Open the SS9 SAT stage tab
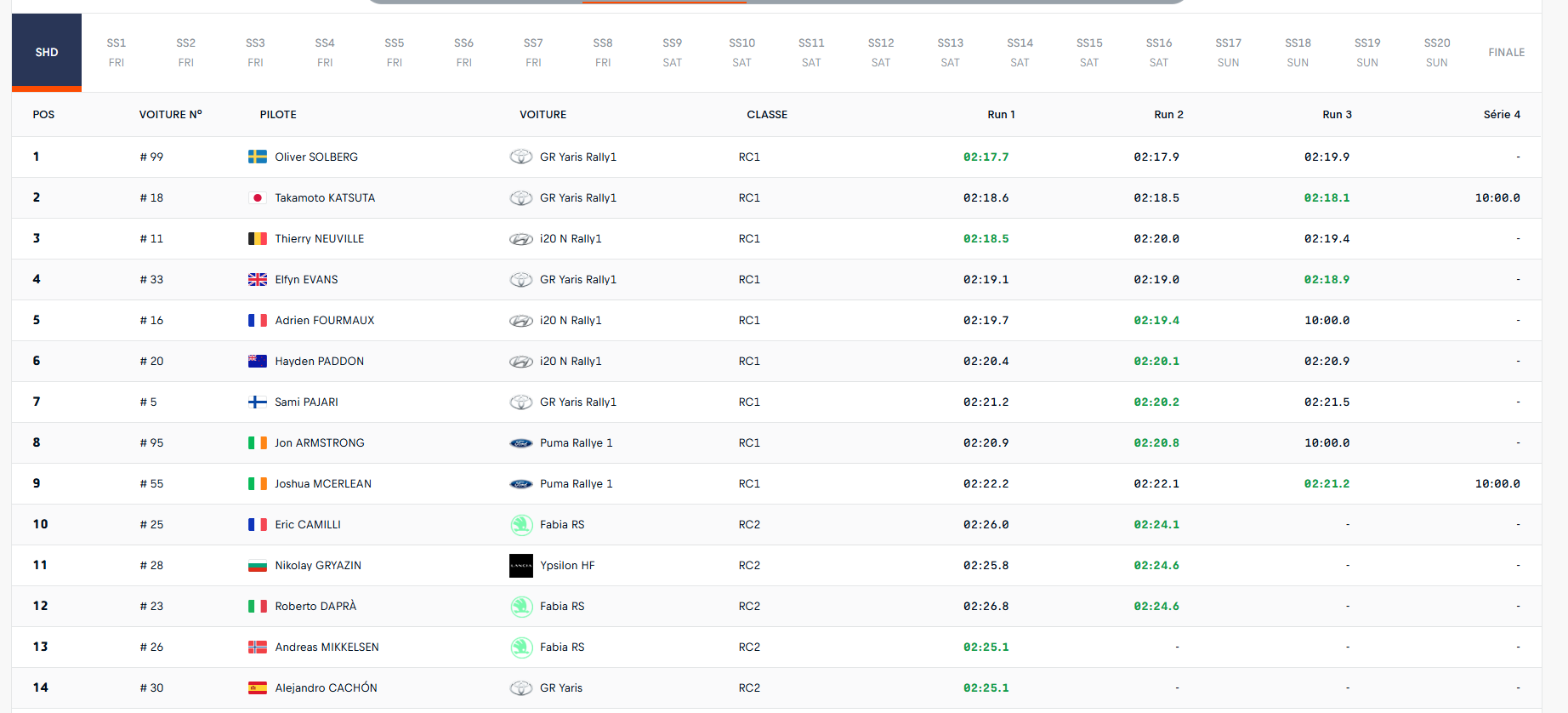 click(x=673, y=52)
